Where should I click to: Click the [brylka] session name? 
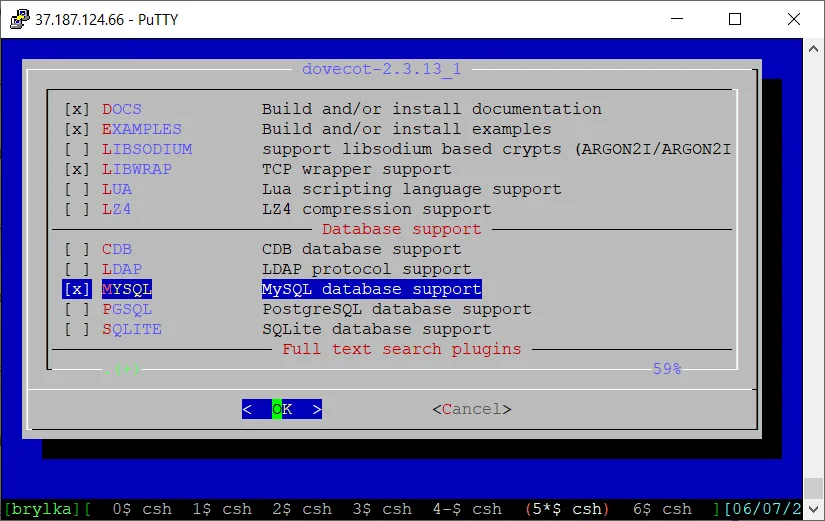(42, 509)
